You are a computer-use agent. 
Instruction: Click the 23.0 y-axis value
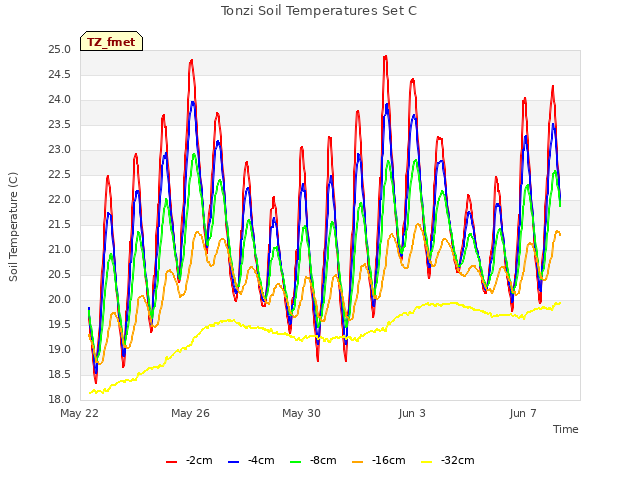[x=60, y=150]
